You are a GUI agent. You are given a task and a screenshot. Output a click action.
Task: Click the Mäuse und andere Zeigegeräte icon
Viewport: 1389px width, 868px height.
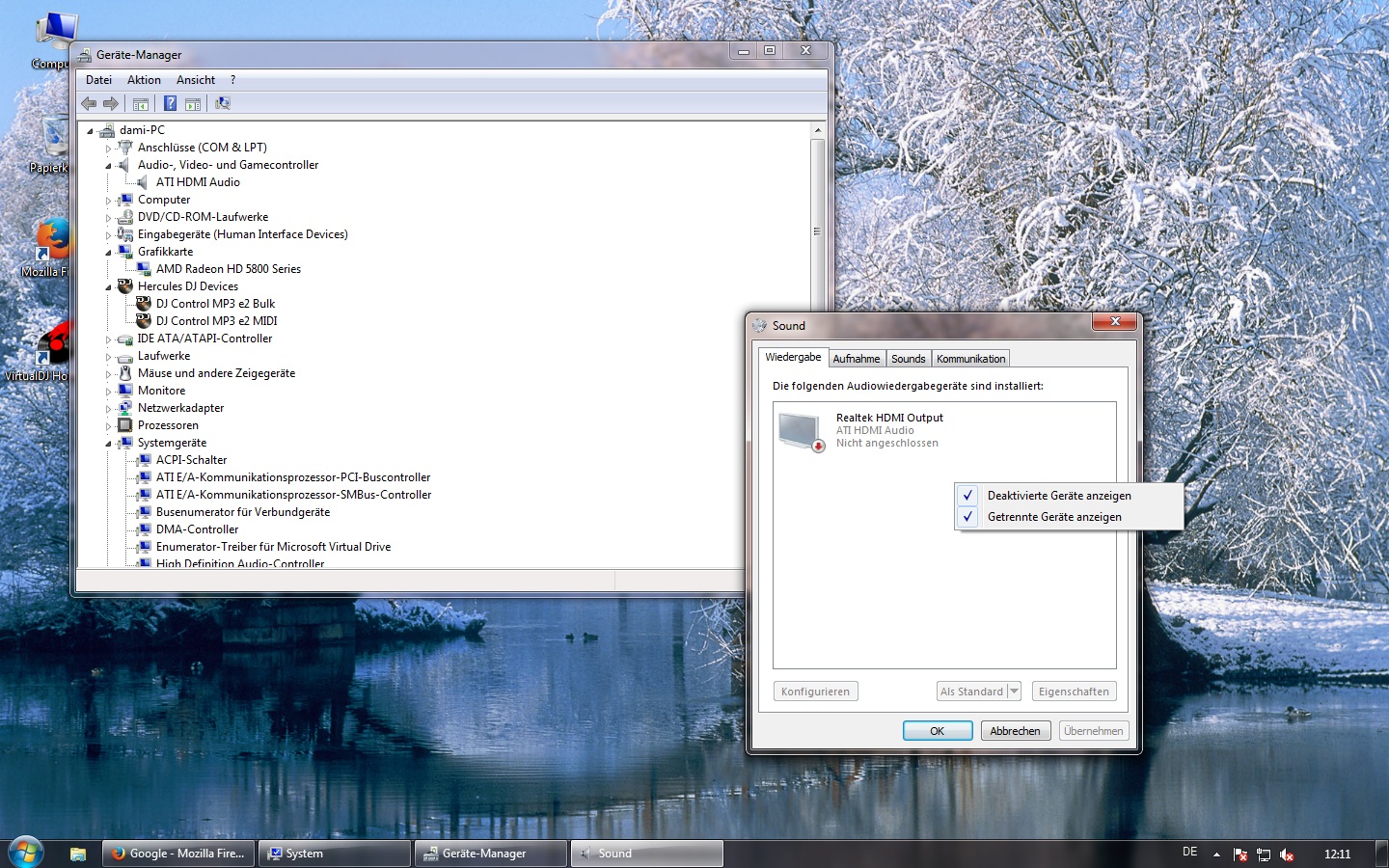(x=125, y=373)
